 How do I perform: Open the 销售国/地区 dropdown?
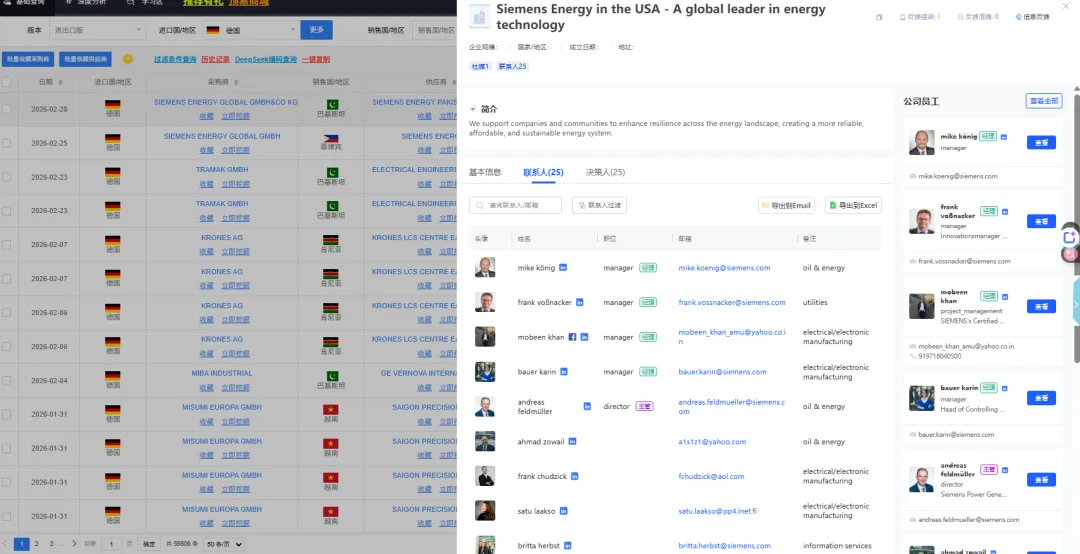click(x=434, y=30)
